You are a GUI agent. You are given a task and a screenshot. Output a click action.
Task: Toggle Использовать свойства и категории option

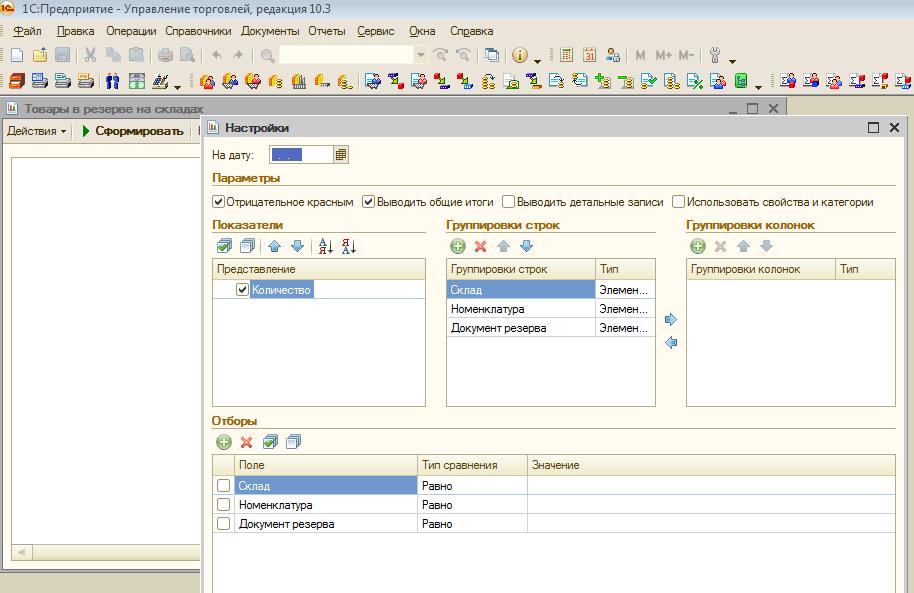[x=678, y=202]
